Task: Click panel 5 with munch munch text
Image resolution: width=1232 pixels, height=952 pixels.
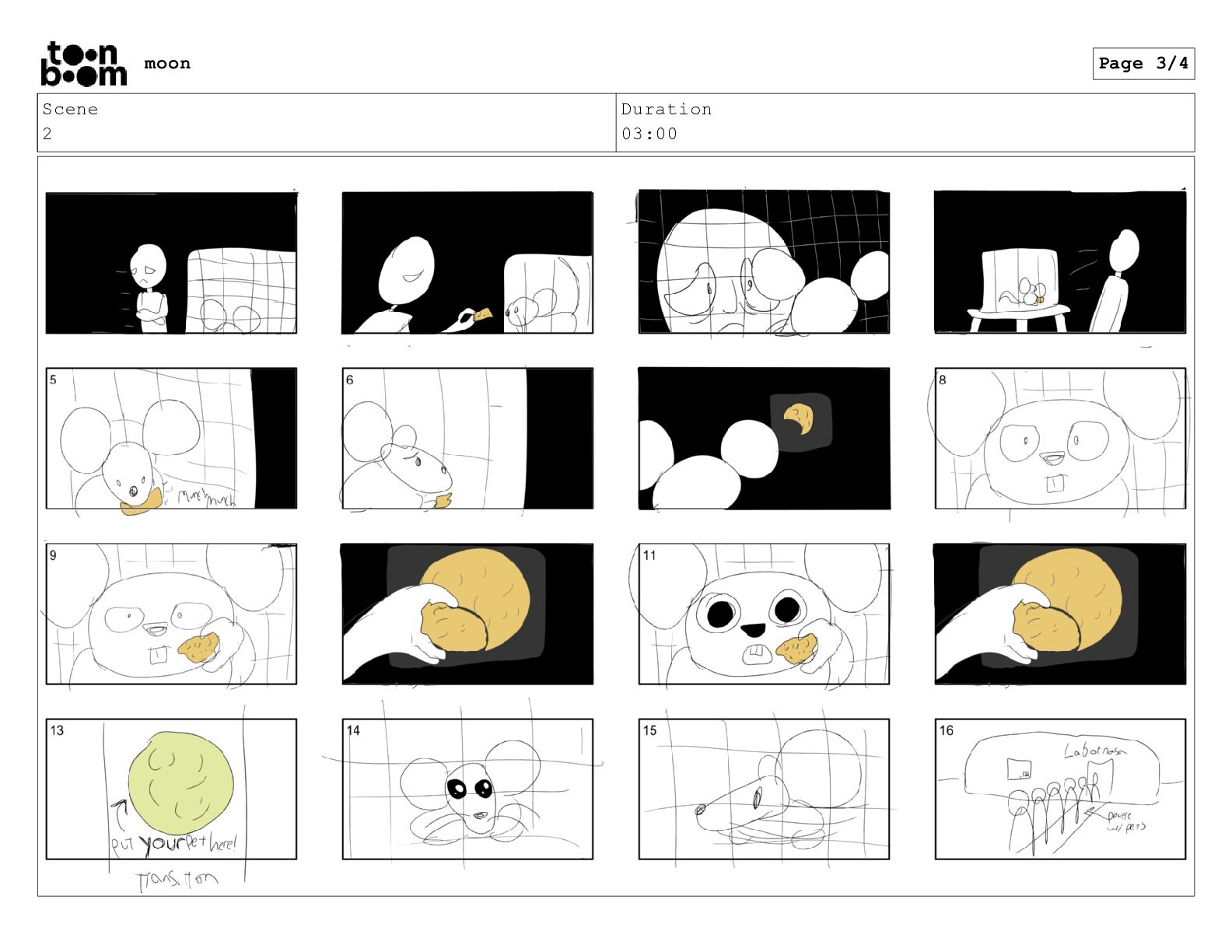Action: (x=171, y=439)
